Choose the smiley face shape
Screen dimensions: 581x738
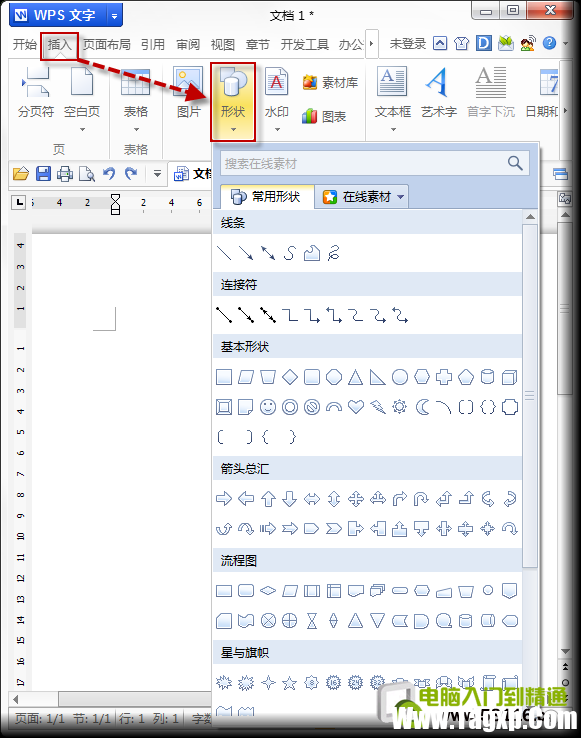pyautogui.click(x=268, y=407)
